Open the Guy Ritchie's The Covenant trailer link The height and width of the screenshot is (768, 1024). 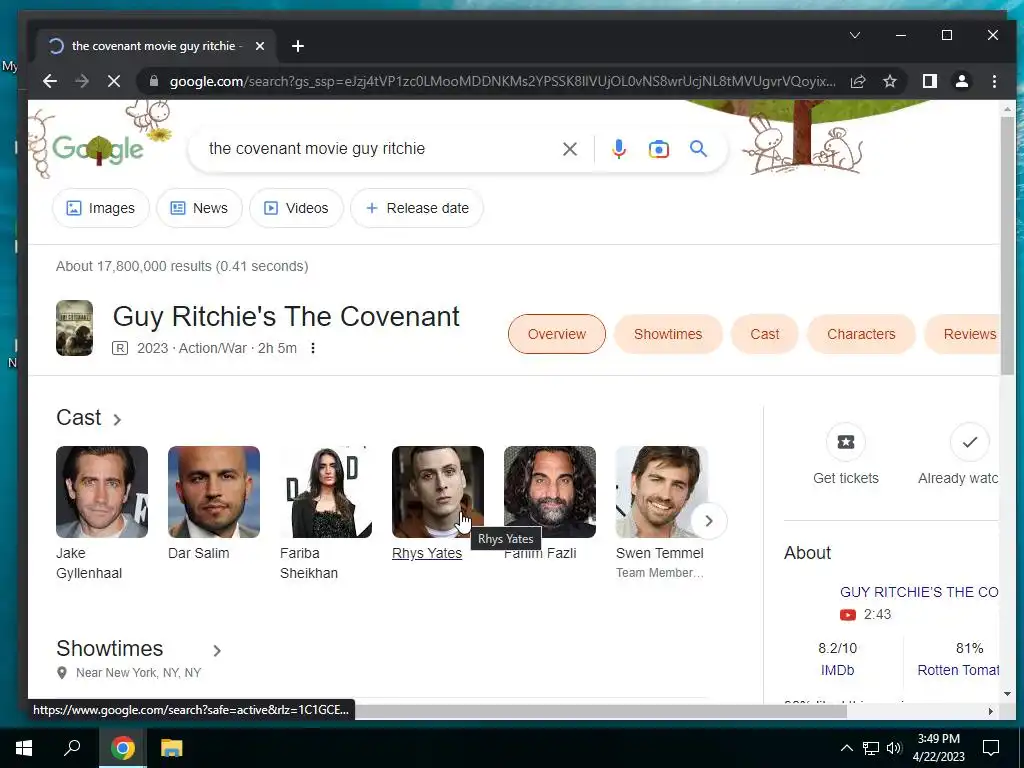pyautogui.click(x=919, y=592)
